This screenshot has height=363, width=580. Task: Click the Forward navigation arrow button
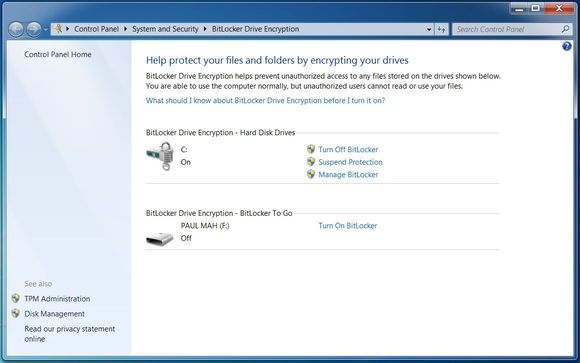[x=34, y=29]
